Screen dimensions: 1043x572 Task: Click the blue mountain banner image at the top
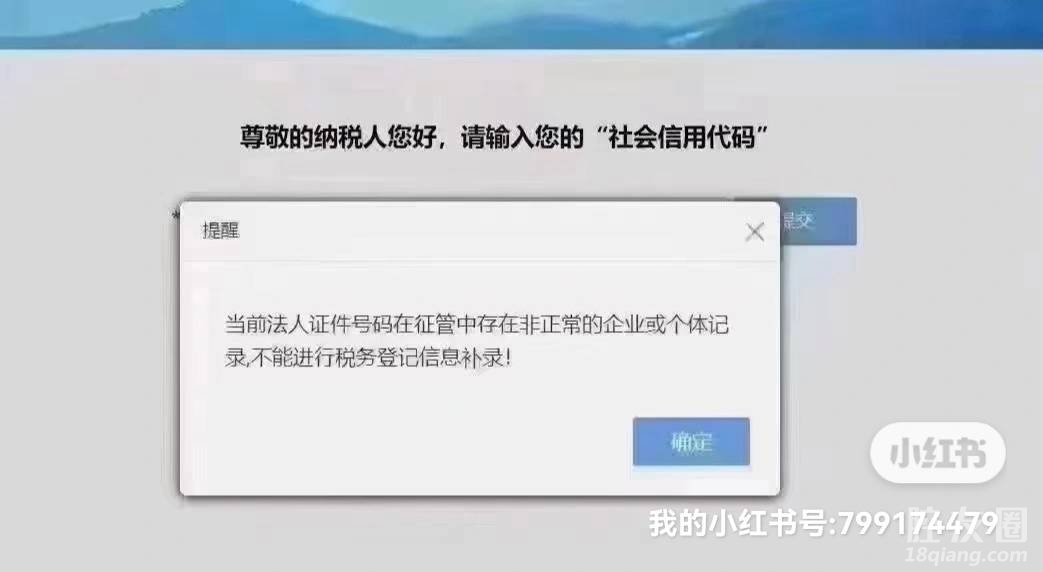[x=522, y=24]
